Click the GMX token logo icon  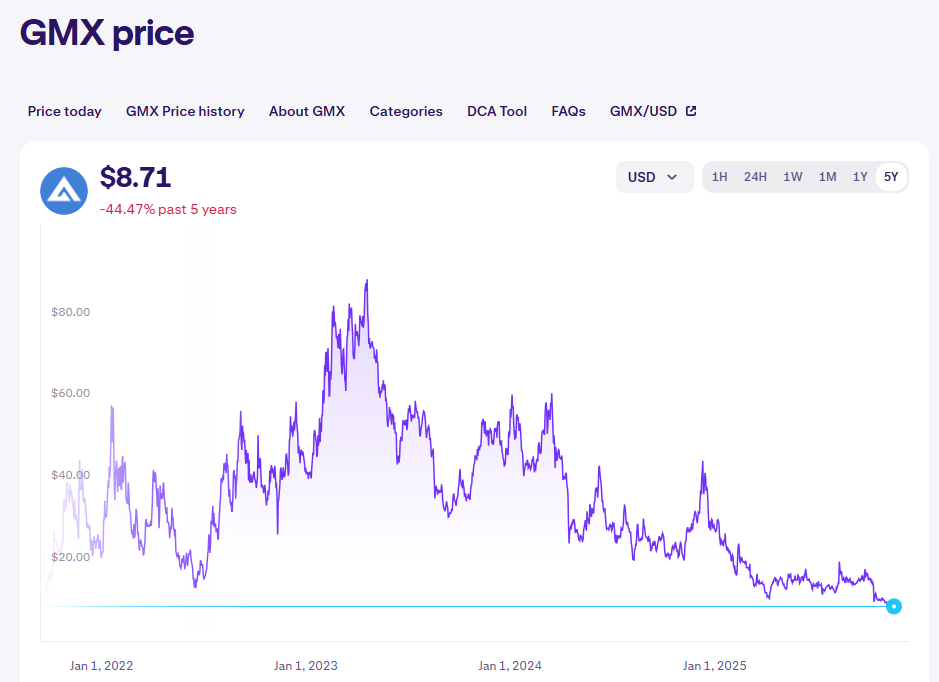(64, 191)
